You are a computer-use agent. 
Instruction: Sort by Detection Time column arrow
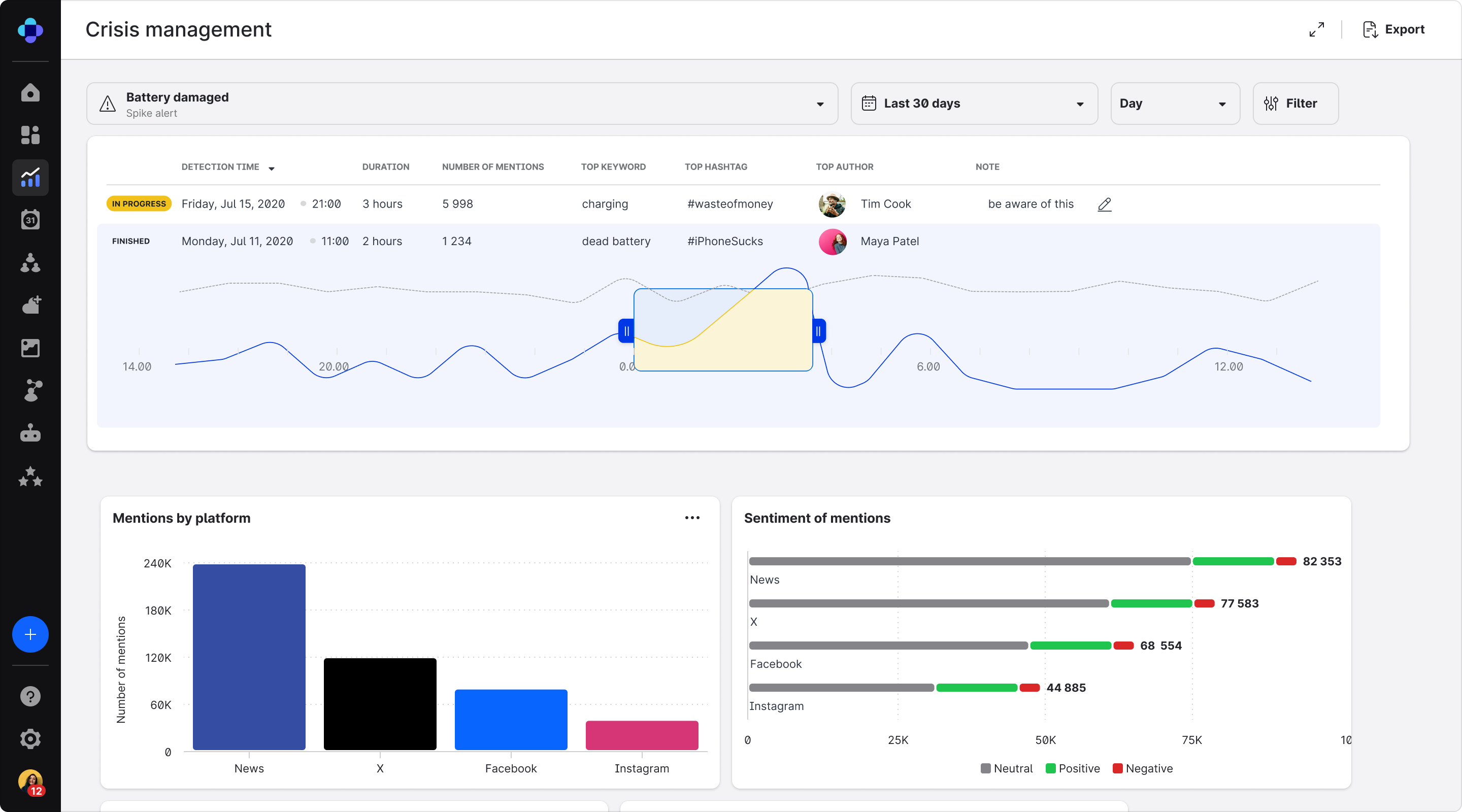click(271, 168)
